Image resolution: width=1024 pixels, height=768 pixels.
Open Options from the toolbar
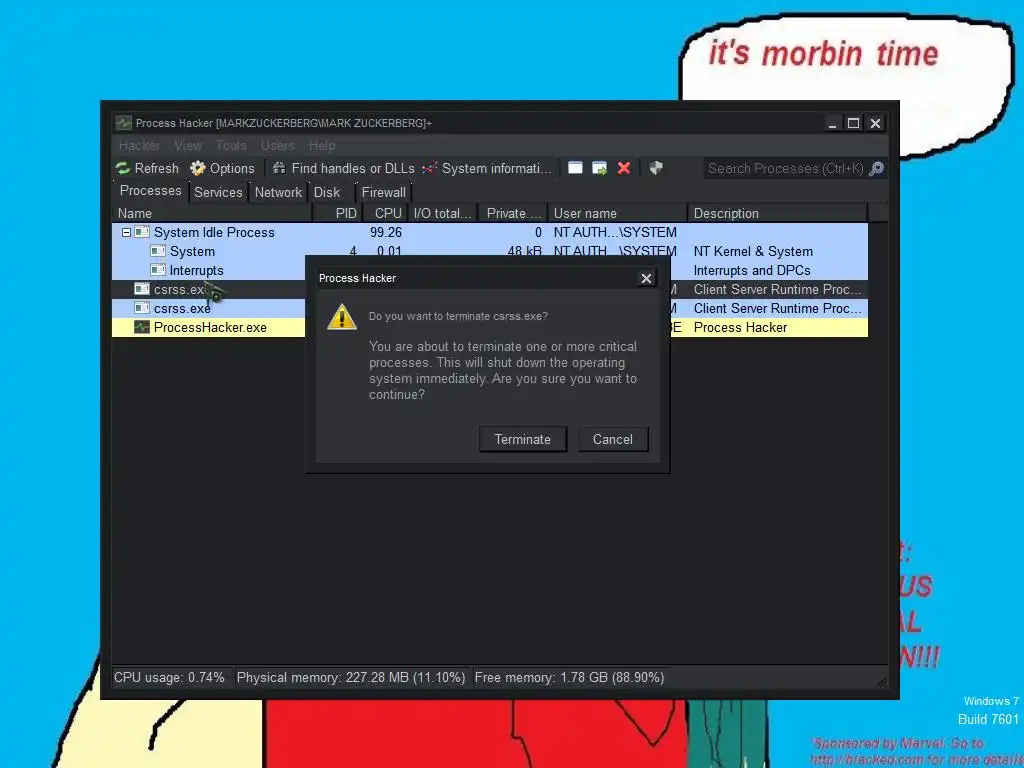click(x=222, y=168)
